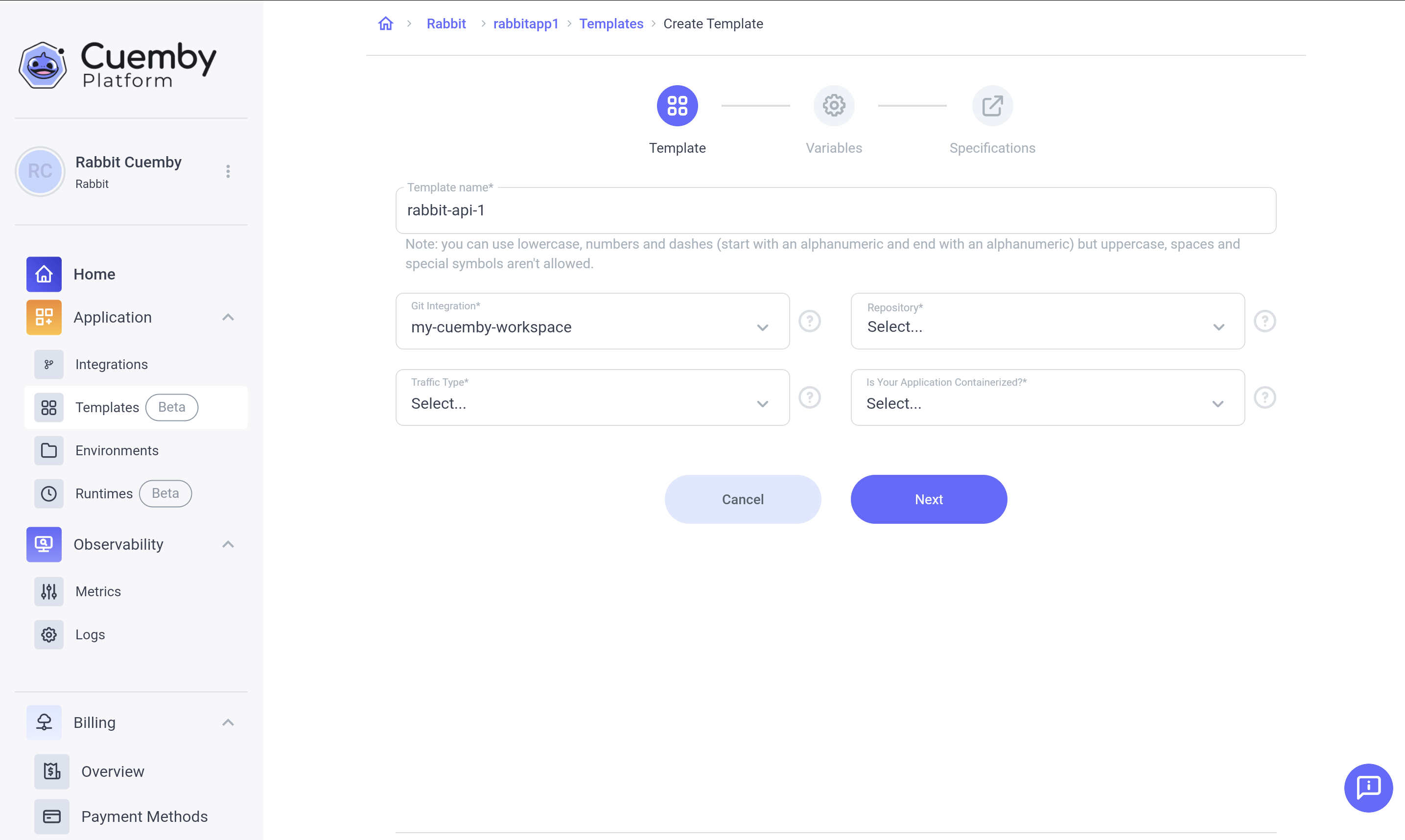Click the Variables step gear icon
This screenshot has height=840, width=1405.
click(x=833, y=106)
